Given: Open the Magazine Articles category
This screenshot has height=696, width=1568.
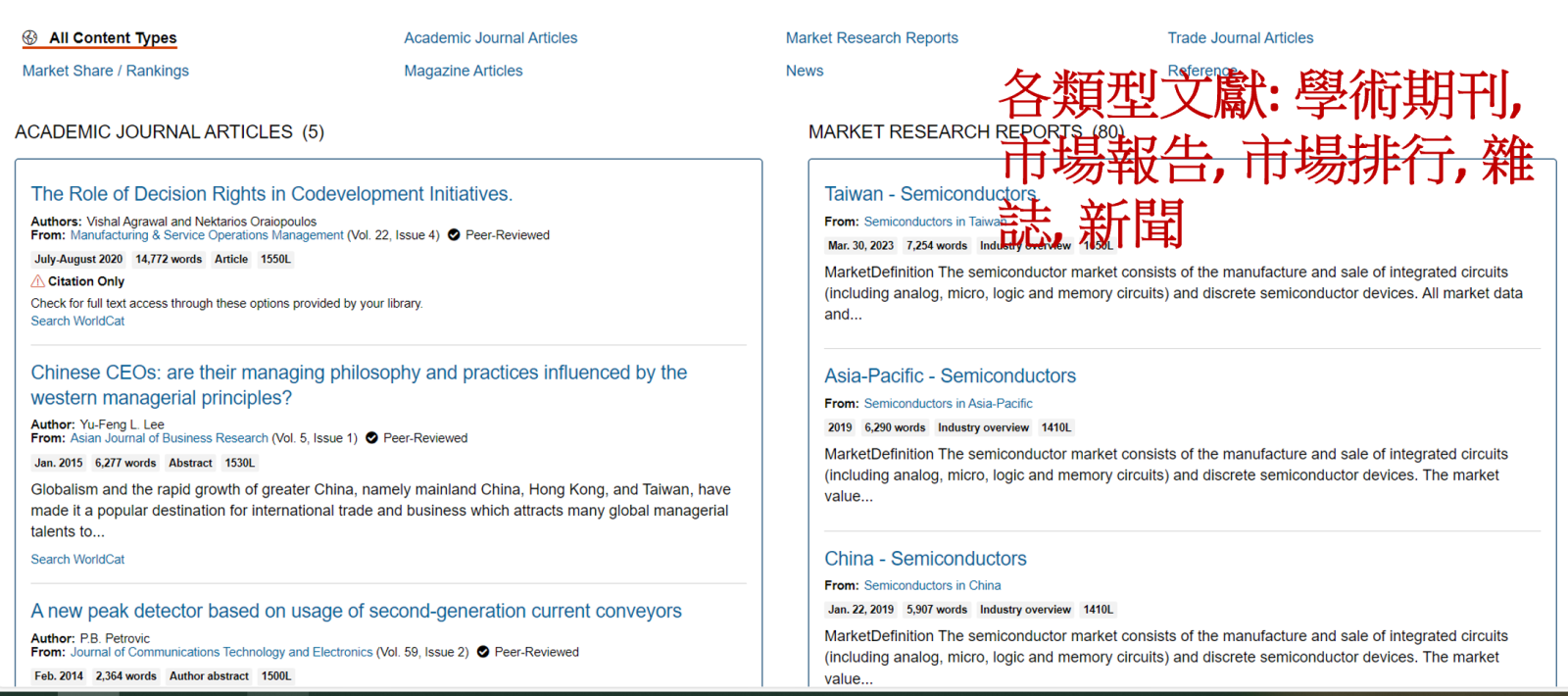Looking at the screenshot, I should 463,71.
